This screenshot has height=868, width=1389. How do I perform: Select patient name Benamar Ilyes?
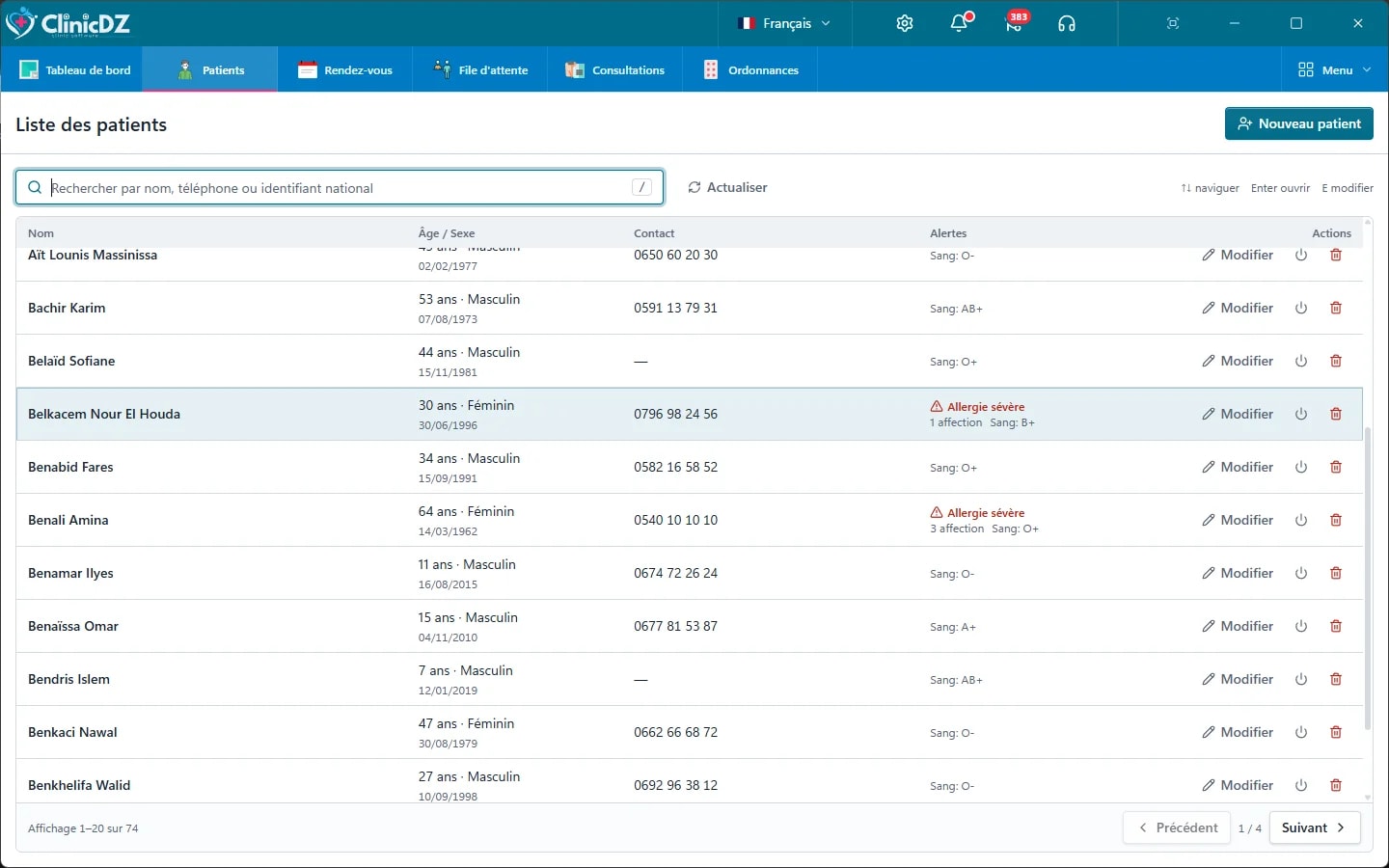coord(70,573)
